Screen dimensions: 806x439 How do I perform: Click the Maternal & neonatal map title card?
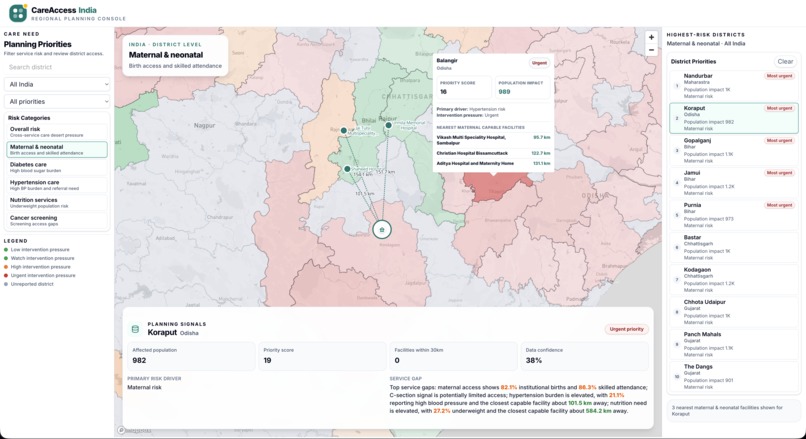(175, 56)
